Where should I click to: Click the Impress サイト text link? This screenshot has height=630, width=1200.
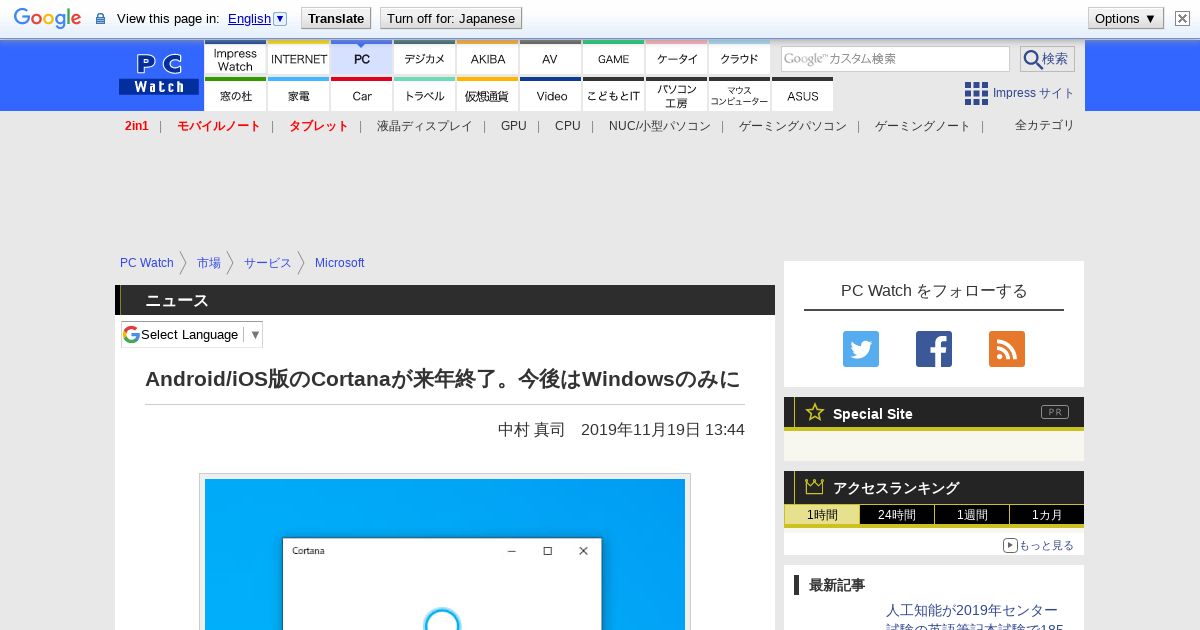1033,93
